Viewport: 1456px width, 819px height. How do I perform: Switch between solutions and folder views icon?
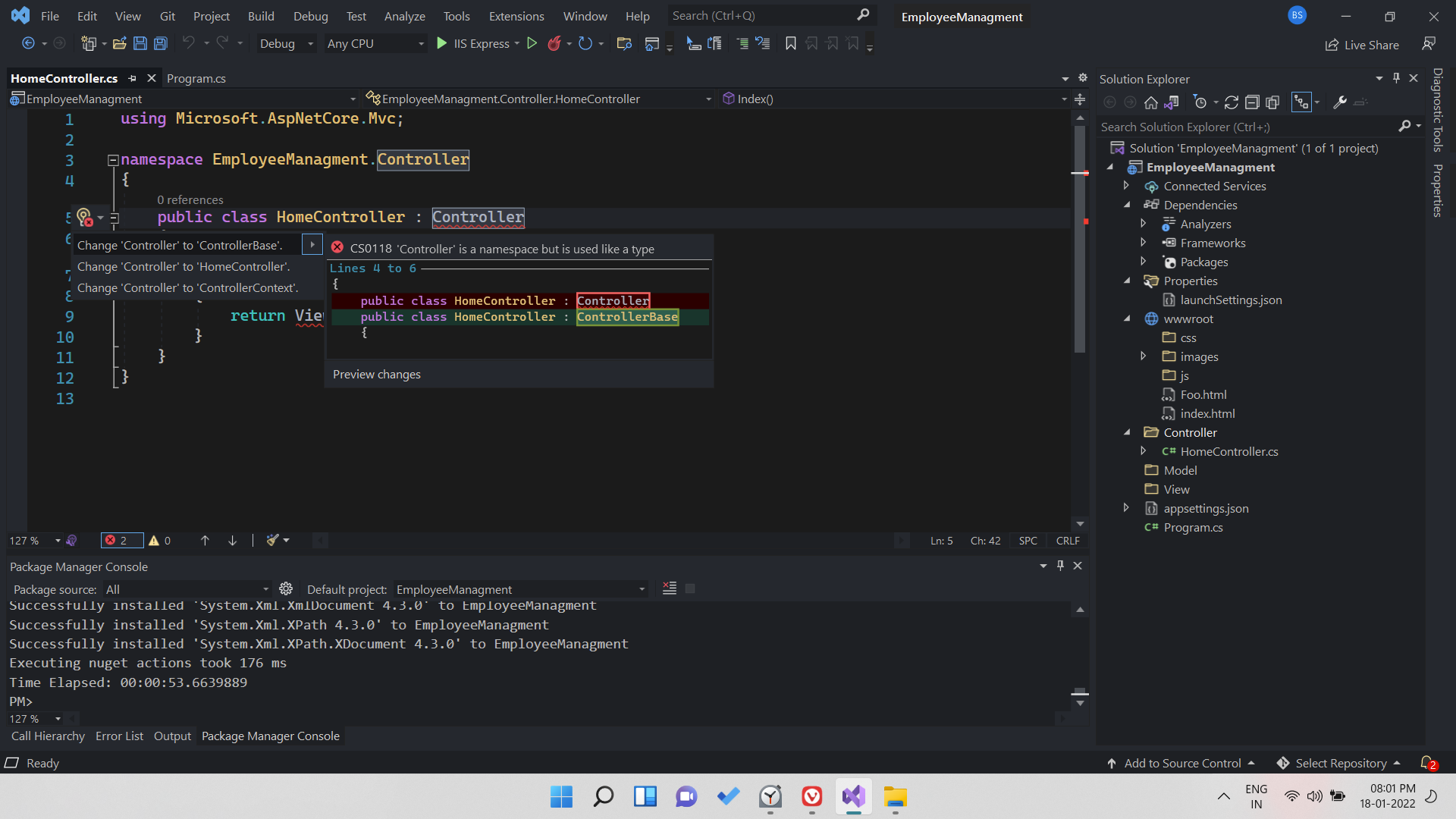click(x=1172, y=102)
